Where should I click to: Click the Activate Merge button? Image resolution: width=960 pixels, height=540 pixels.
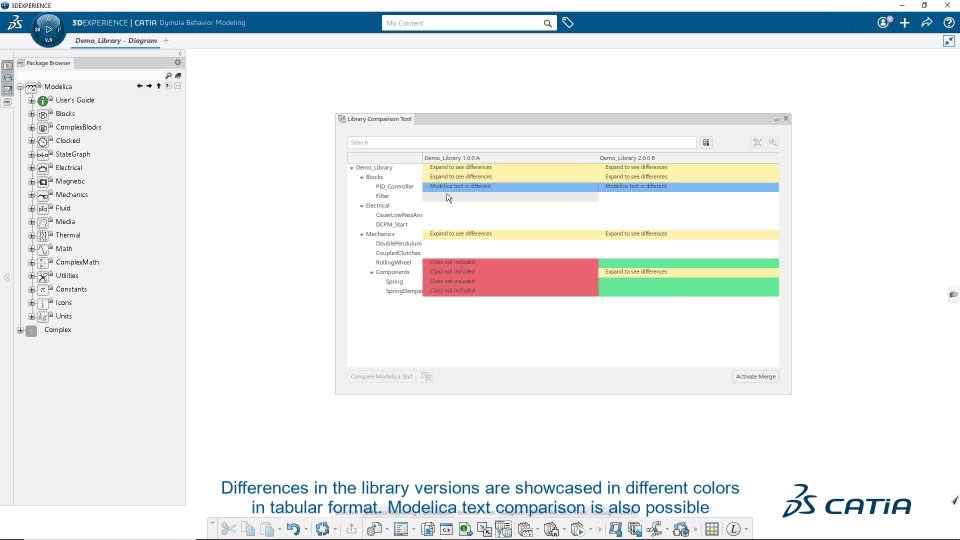tap(756, 377)
